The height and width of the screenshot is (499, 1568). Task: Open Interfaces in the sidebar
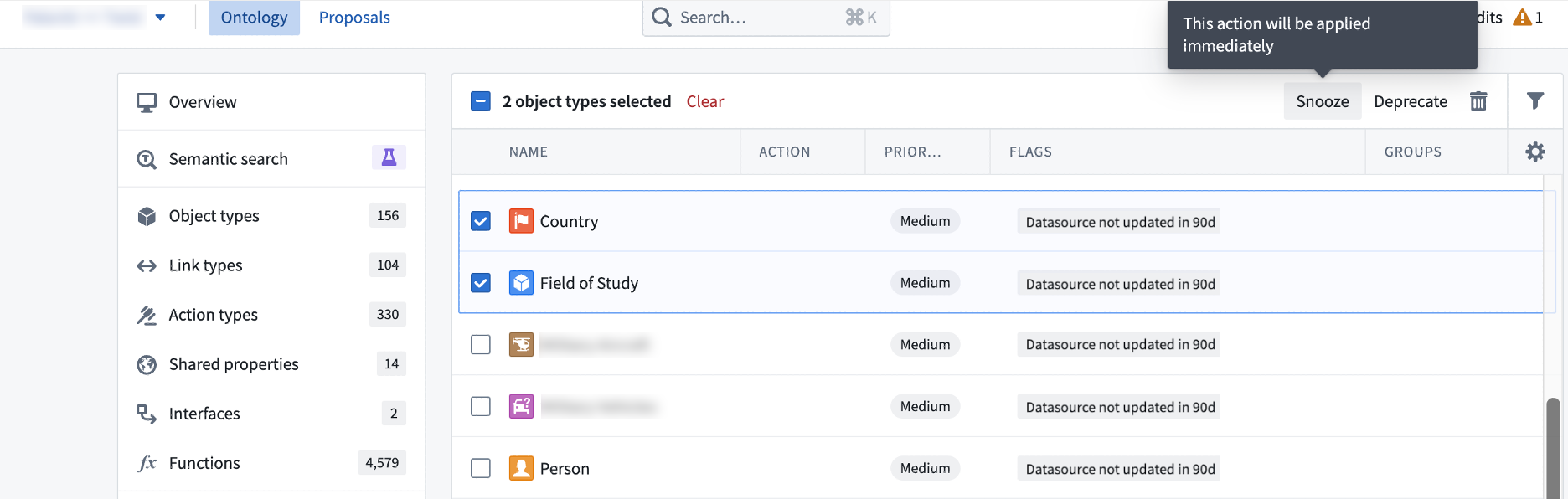271,414
